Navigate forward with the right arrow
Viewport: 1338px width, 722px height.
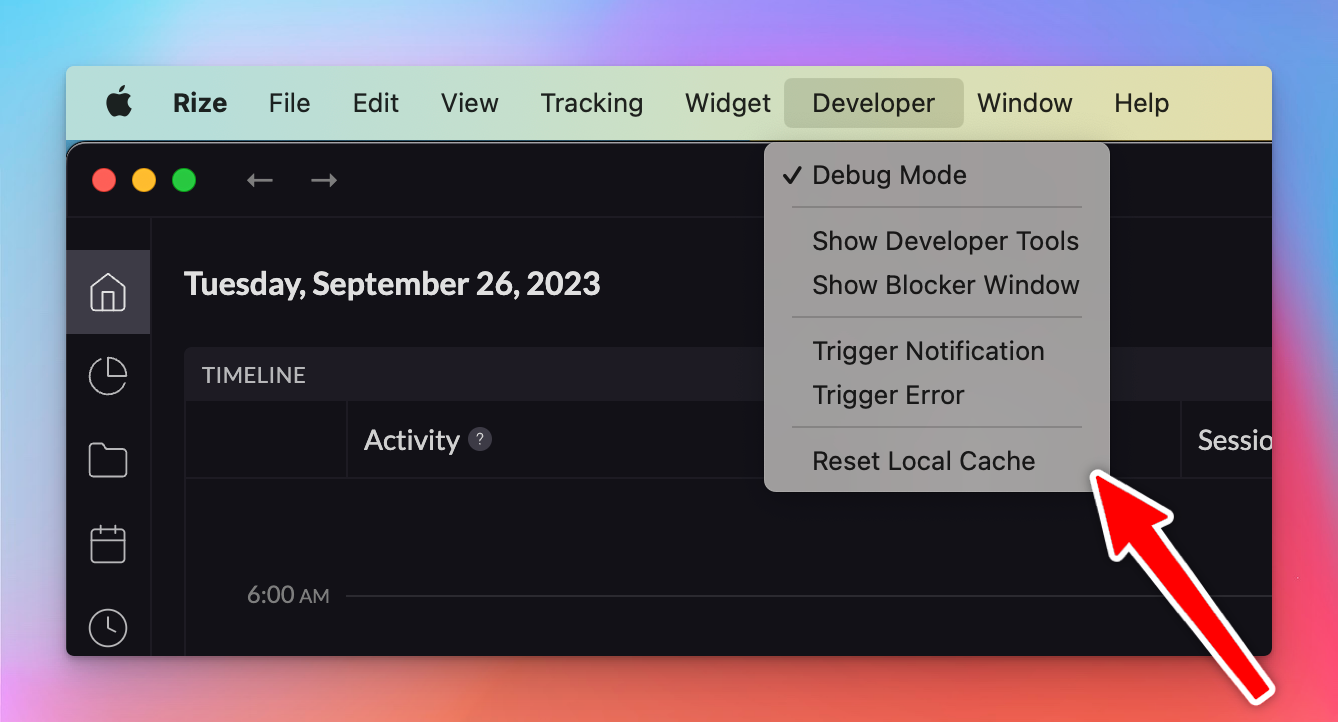(324, 180)
